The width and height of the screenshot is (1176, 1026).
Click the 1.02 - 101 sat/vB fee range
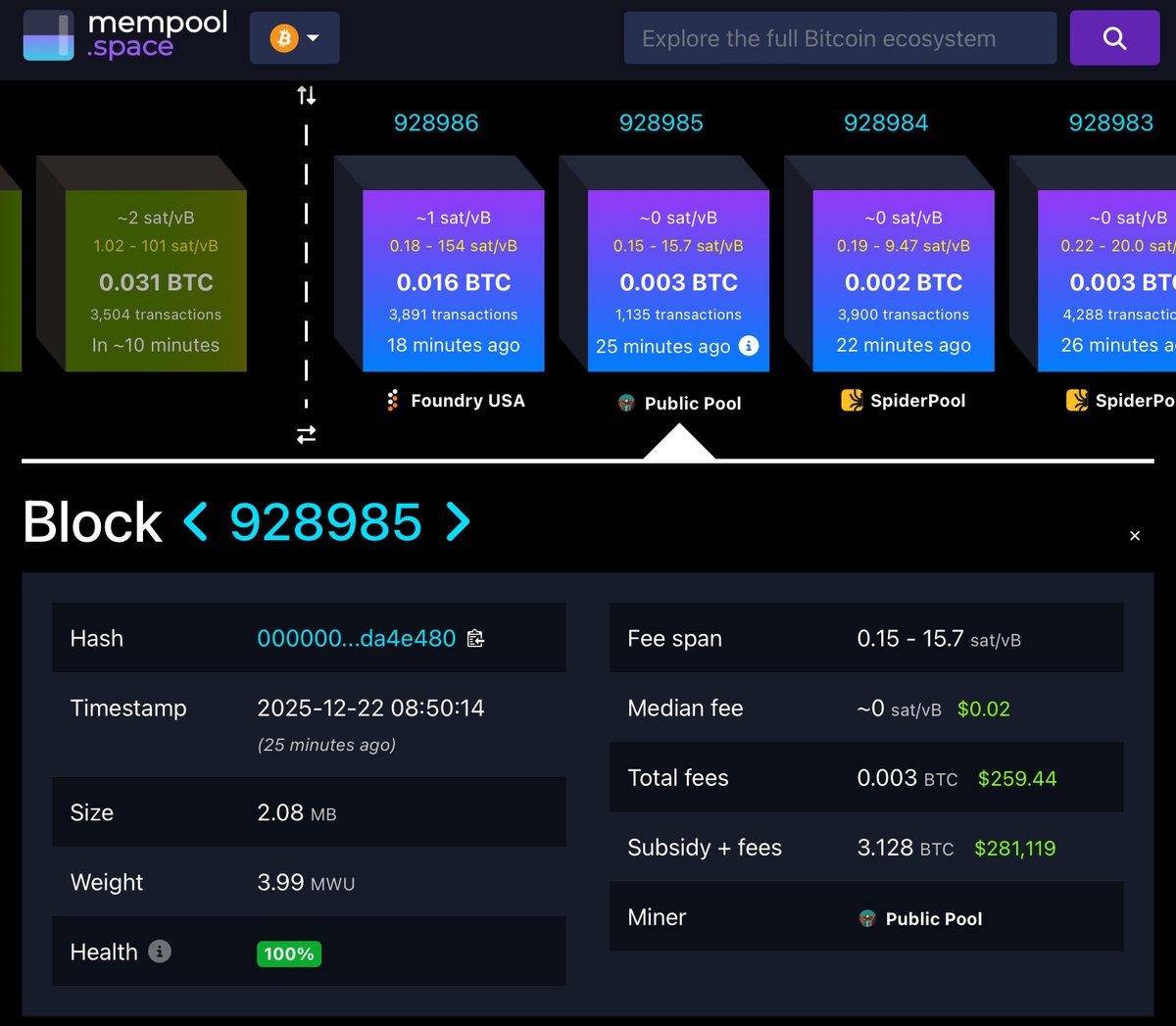pyautogui.click(x=156, y=246)
